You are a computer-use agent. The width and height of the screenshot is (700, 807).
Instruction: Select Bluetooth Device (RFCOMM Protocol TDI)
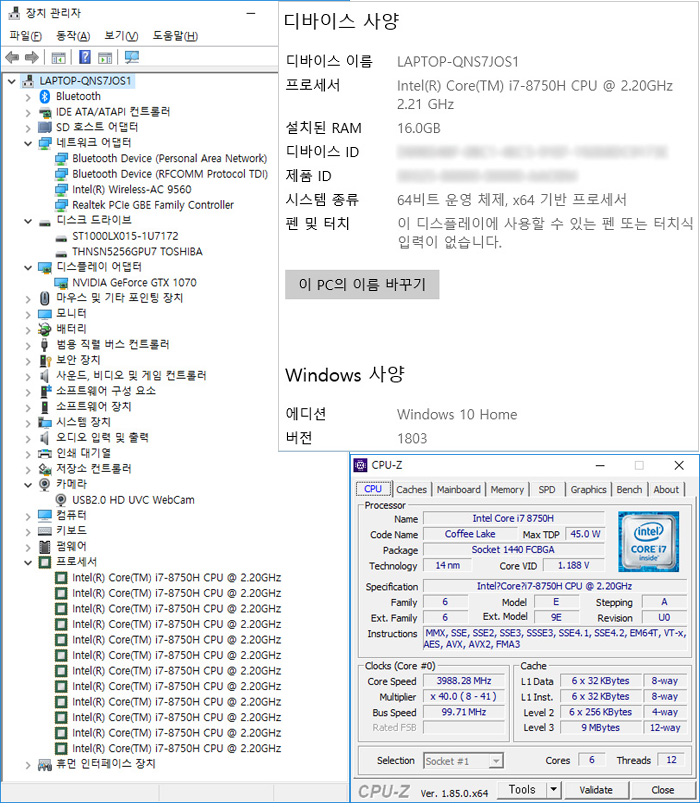coord(170,174)
